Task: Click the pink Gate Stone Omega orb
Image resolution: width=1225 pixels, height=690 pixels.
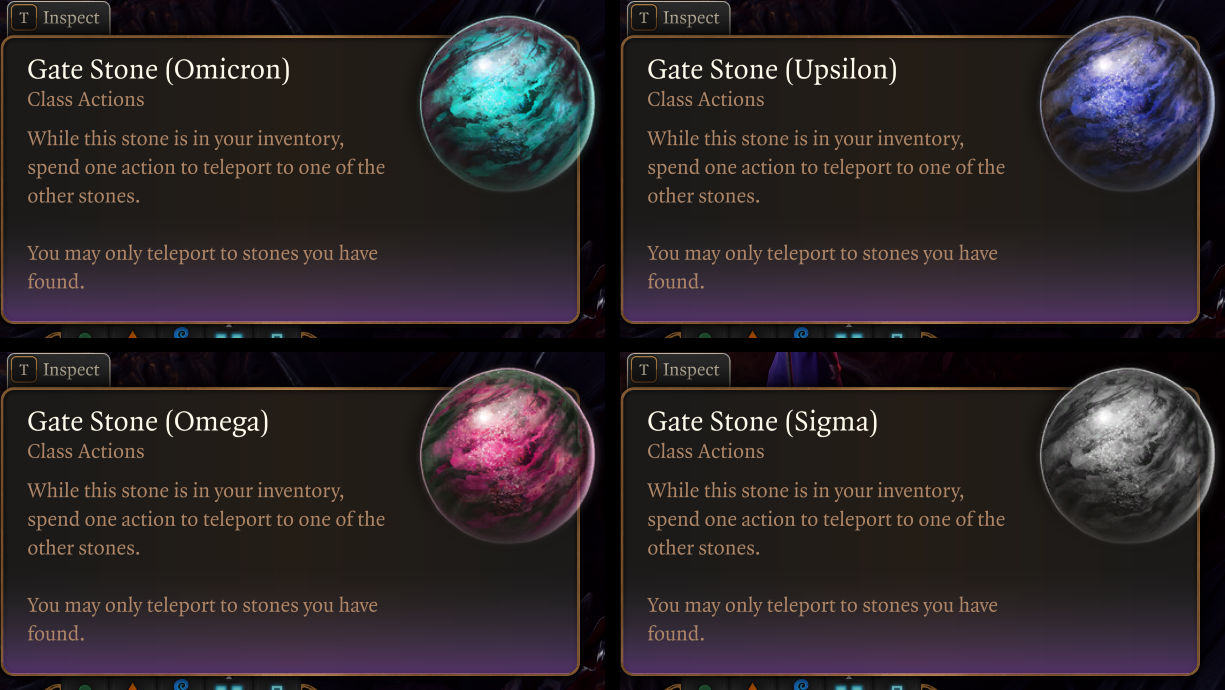Action: click(507, 456)
